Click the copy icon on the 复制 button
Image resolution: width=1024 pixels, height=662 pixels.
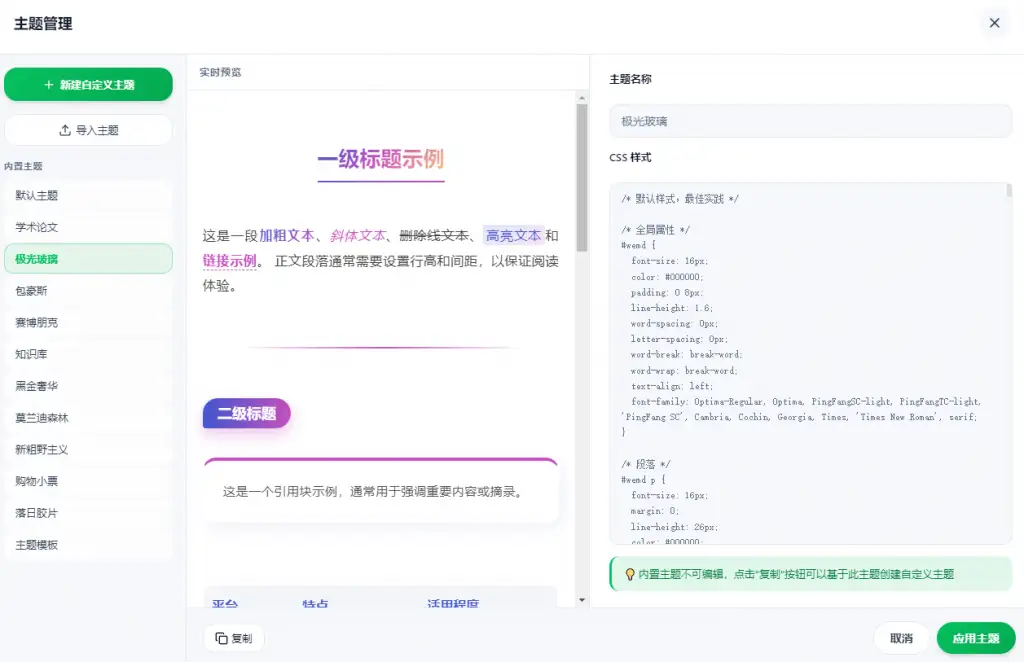[221, 638]
